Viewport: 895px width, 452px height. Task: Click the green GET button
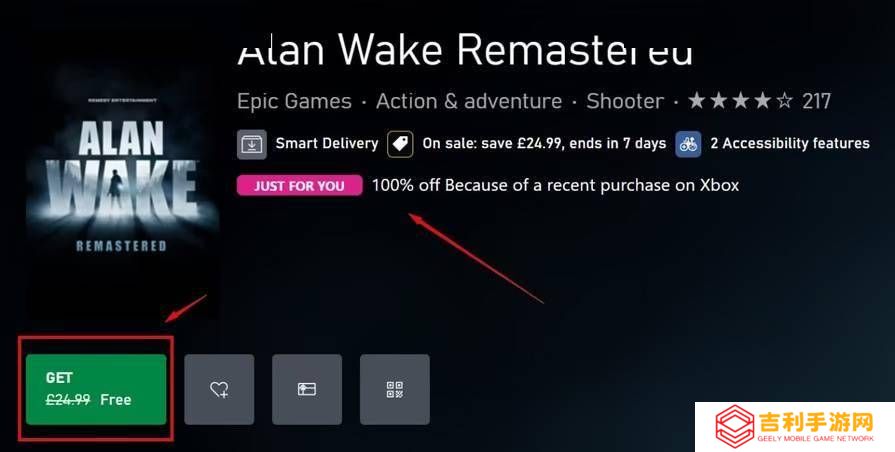tap(96, 389)
